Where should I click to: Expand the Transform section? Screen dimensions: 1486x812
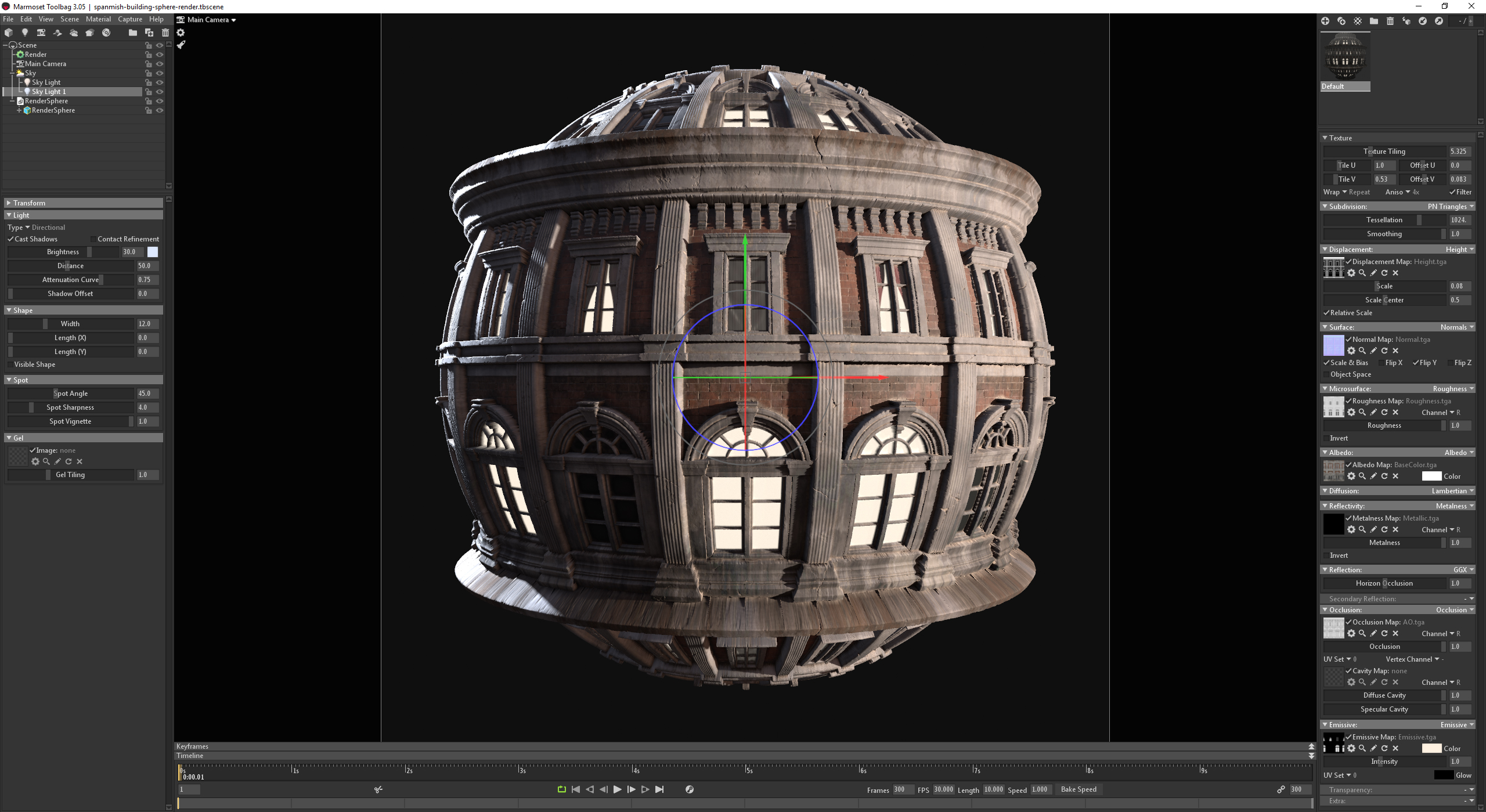tap(83, 203)
